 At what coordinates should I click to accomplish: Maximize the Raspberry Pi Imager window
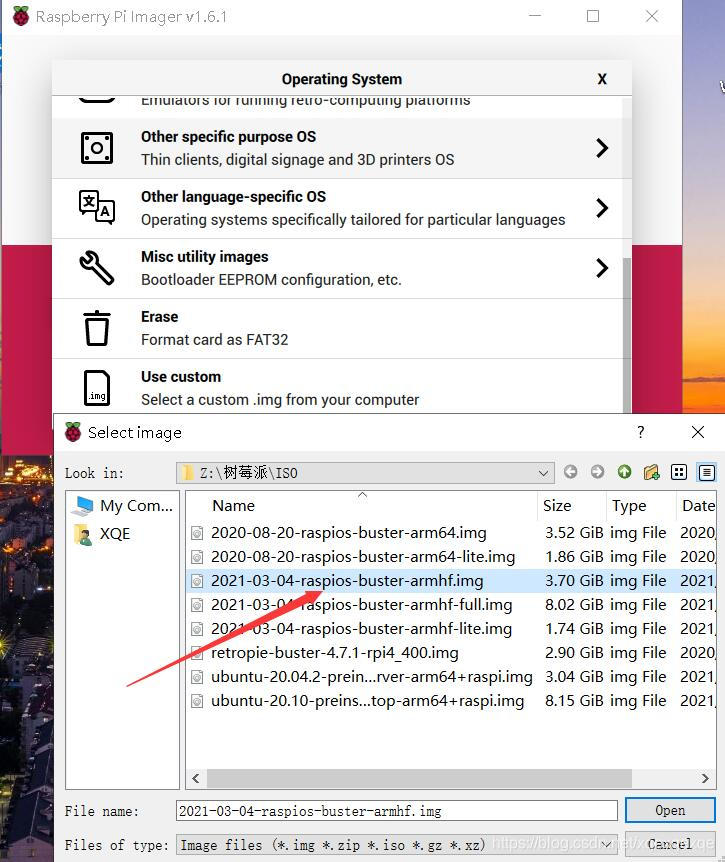[x=593, y=16]
